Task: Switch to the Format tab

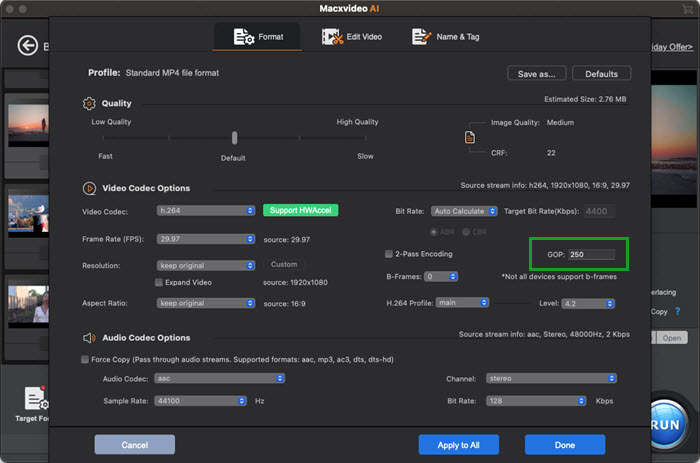Action: (258, 37)
